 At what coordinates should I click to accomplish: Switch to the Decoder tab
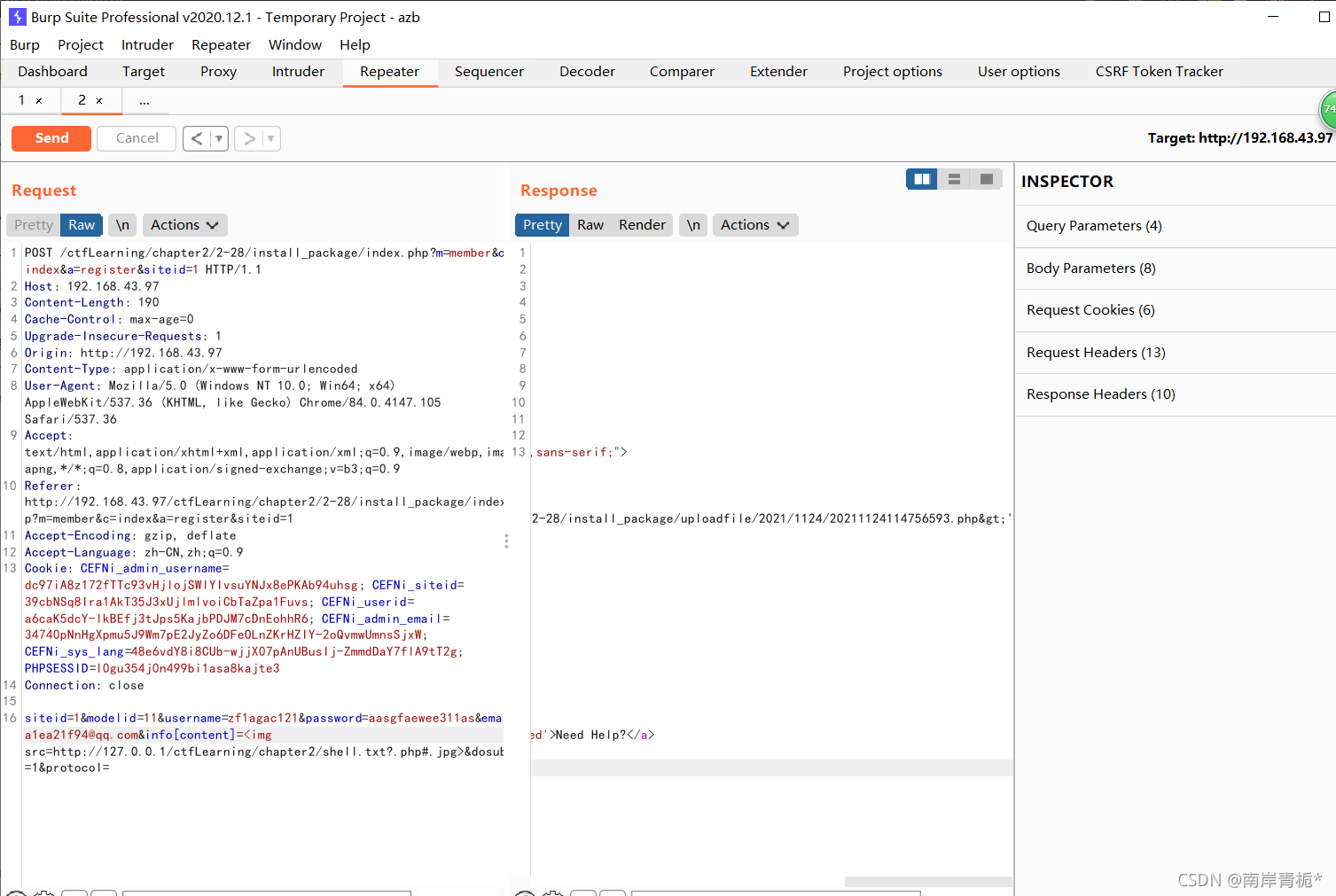pyautogui.click(x=587, y=72)
